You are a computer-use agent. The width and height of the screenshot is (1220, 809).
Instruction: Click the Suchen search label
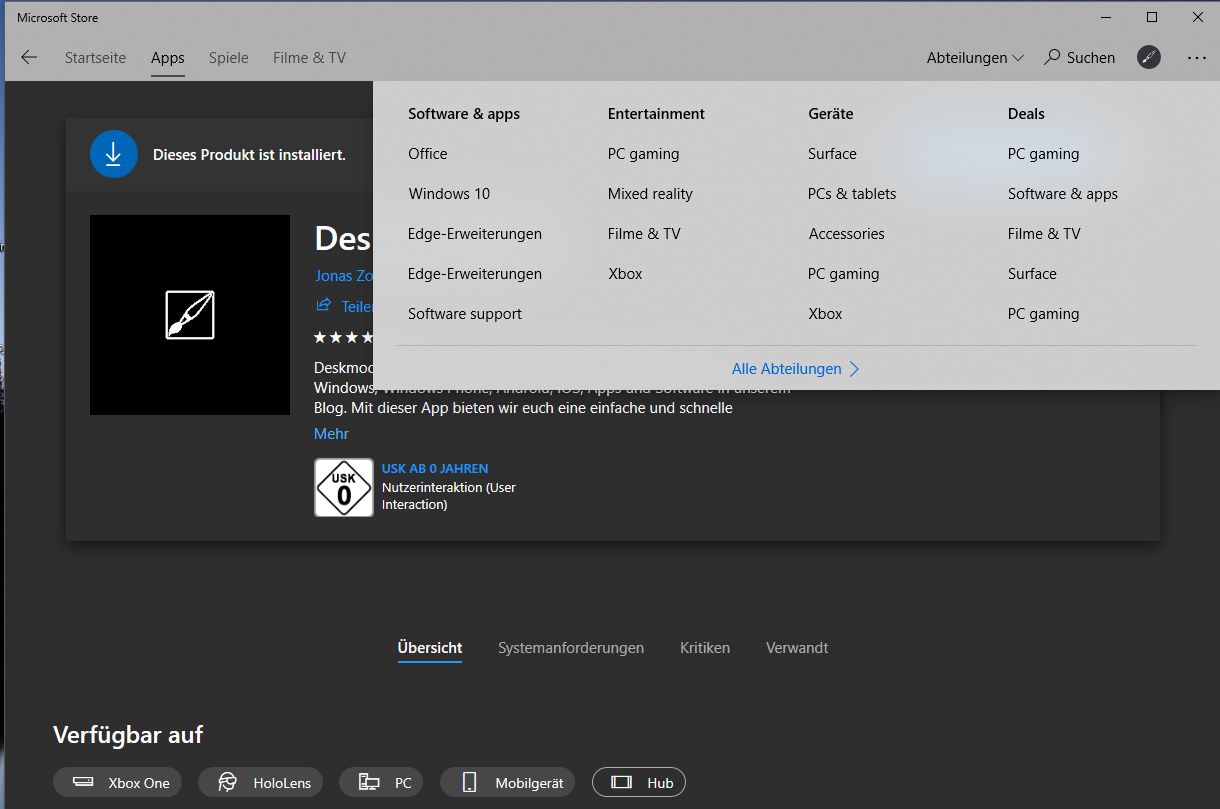(1091, 58)
